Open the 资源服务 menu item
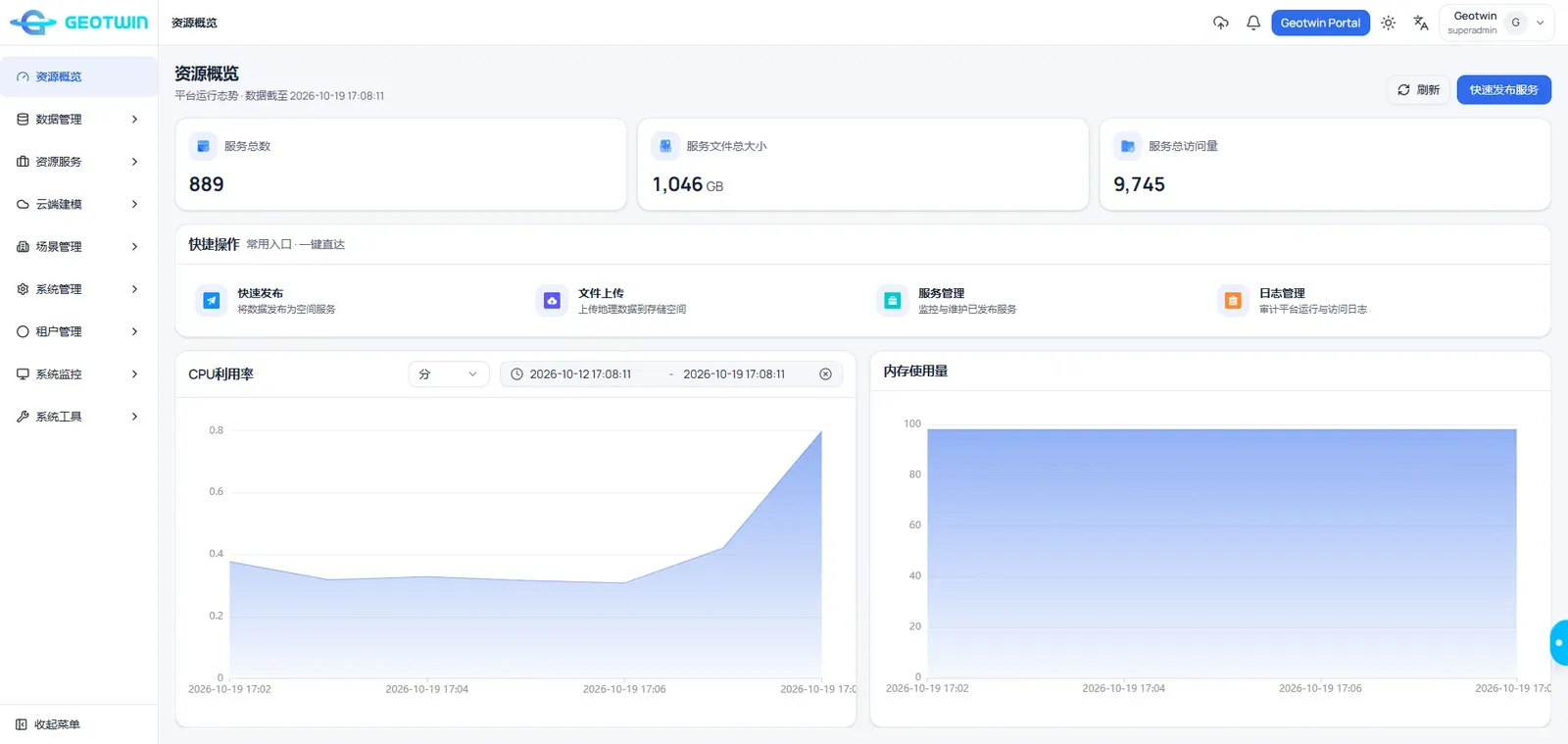Screen dimensions: 1568x744 point(78,162)
